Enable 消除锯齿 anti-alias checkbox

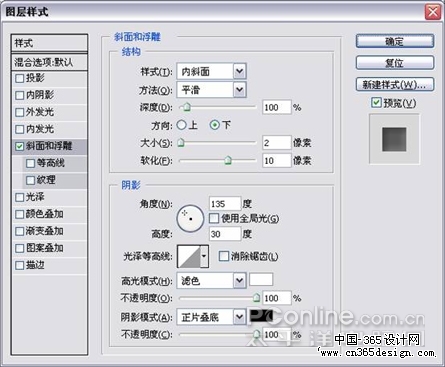click(x=223, y=256)
